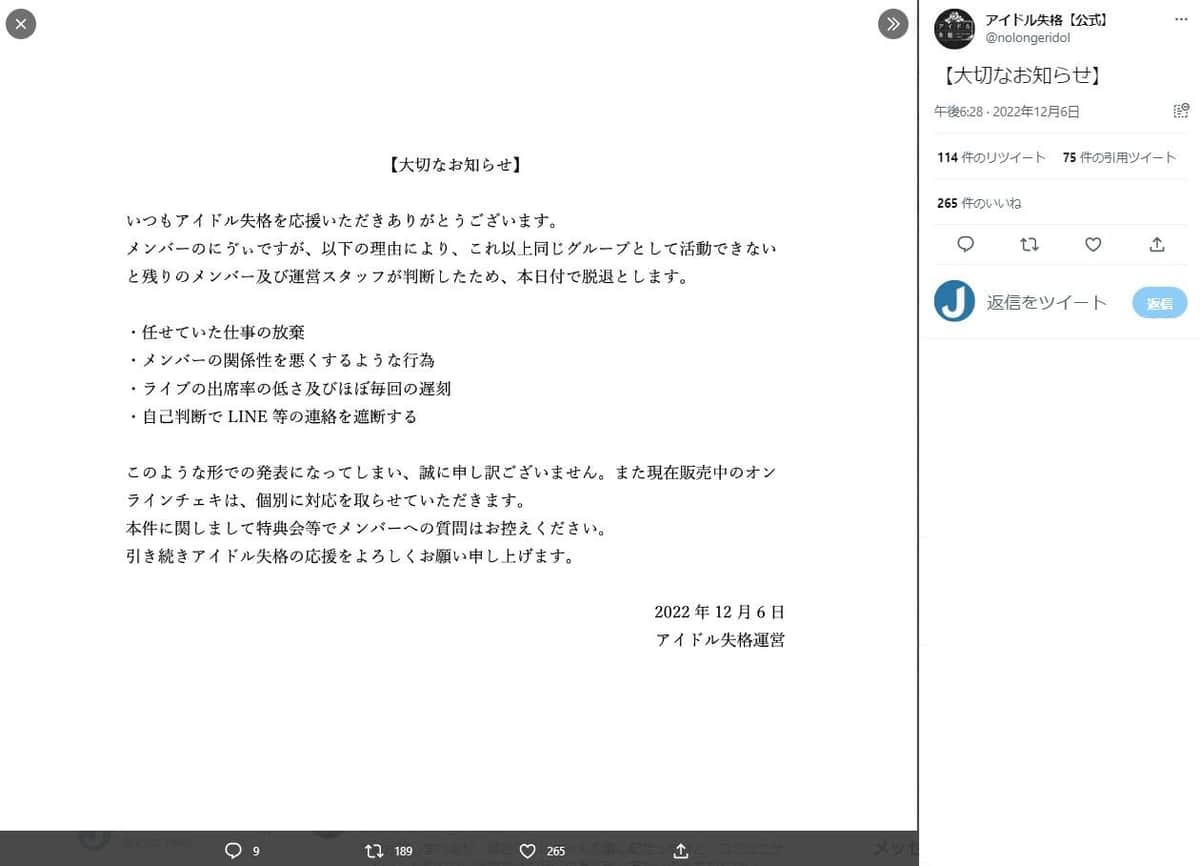View tweet analytics via the chart icon
1200x866 pixels.
tap(1181, 108)
